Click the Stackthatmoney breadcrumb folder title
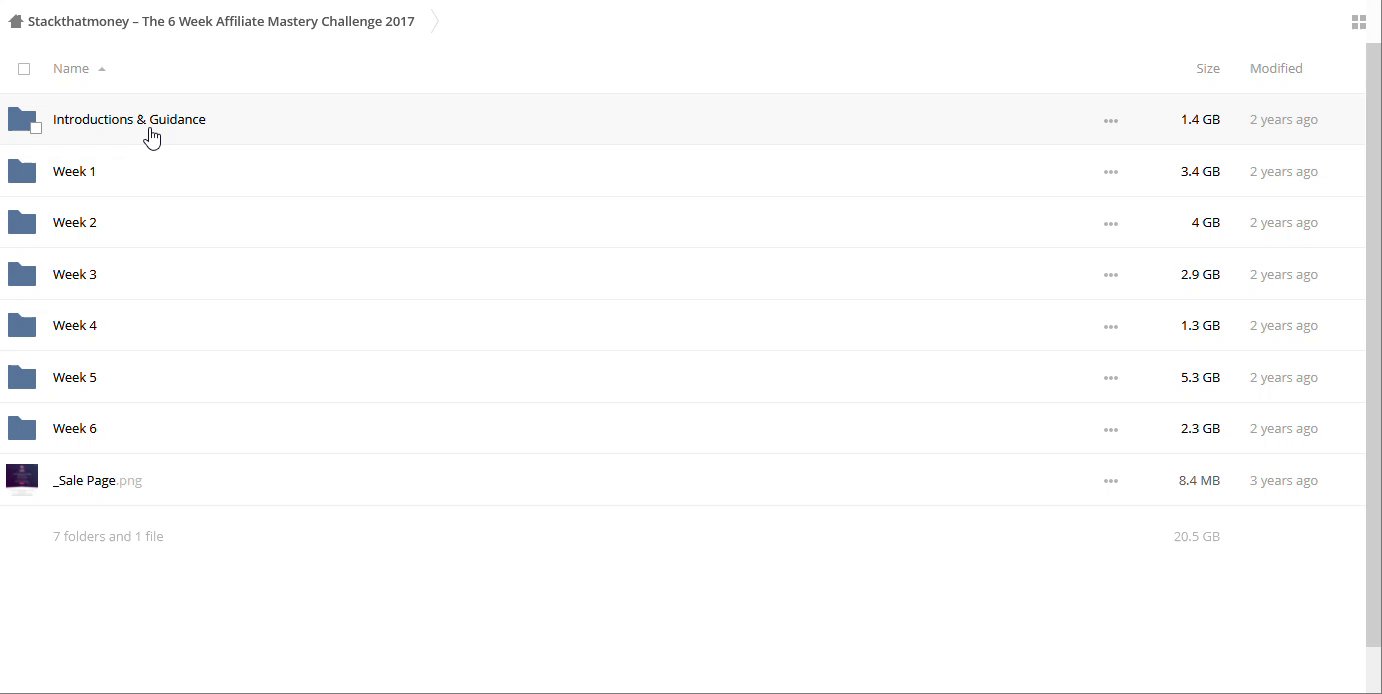 (x=221, y=21)
